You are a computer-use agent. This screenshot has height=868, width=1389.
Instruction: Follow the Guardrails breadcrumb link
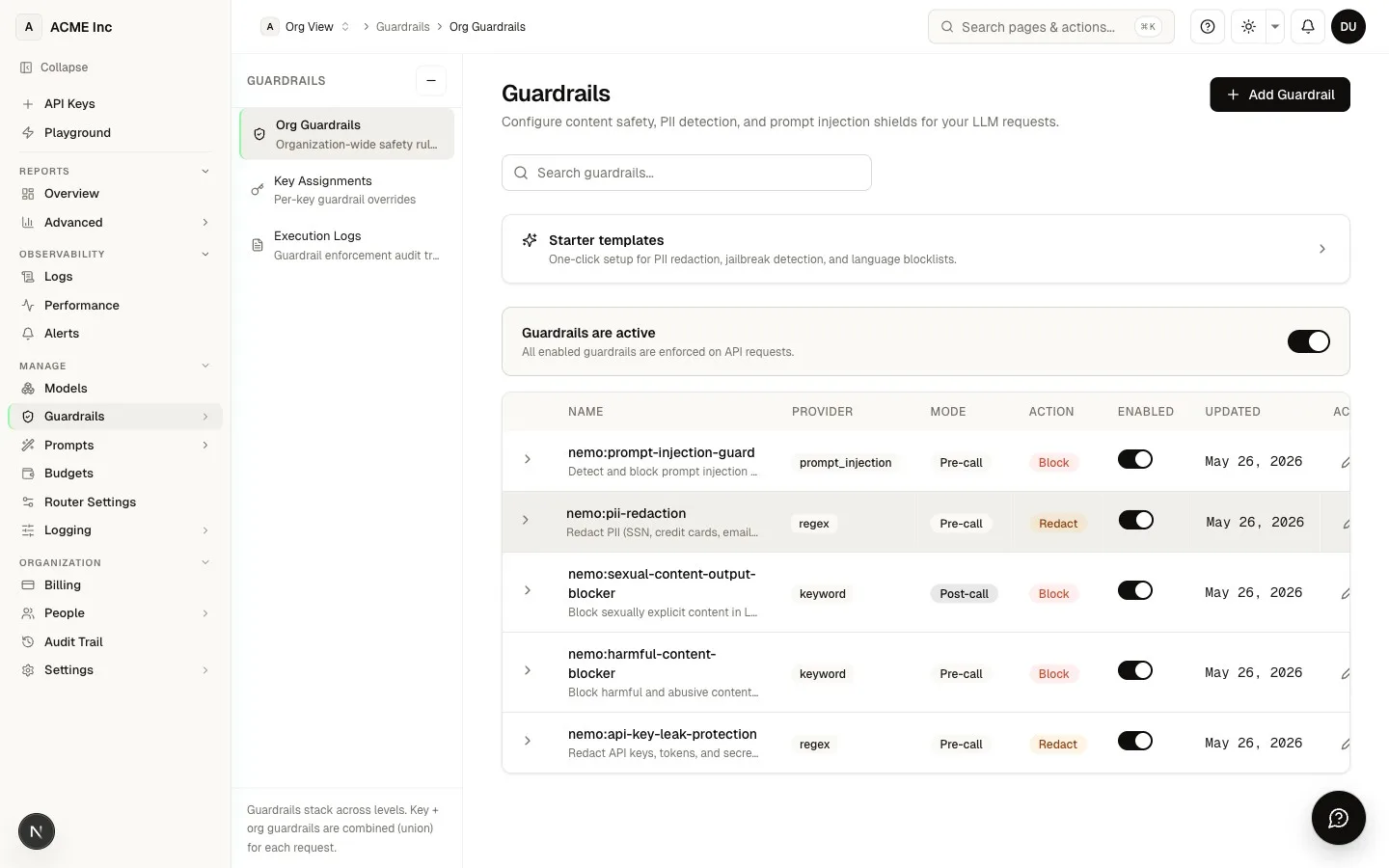[x=403, y=27]
